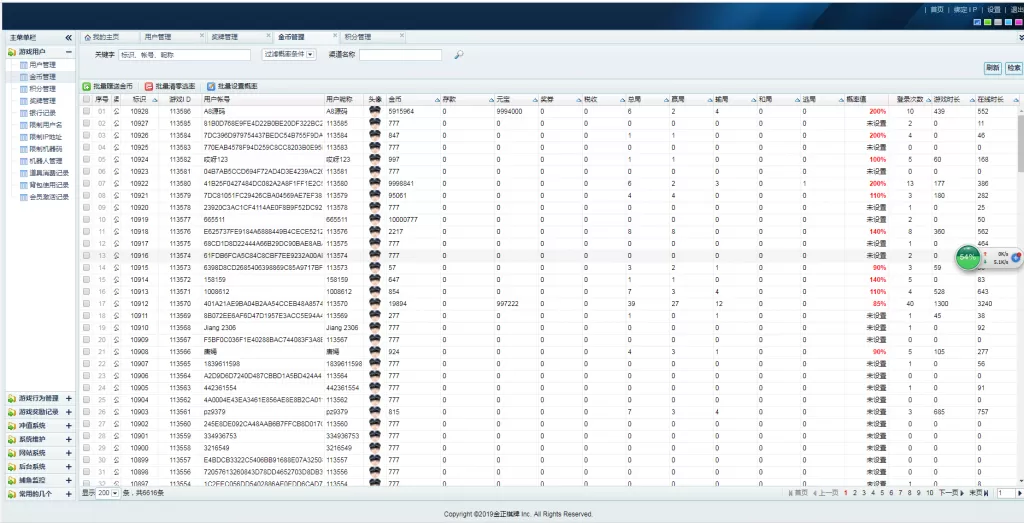Open the 过滤概率条件 dropdown
1024x523 pixels.
(290, 55)
